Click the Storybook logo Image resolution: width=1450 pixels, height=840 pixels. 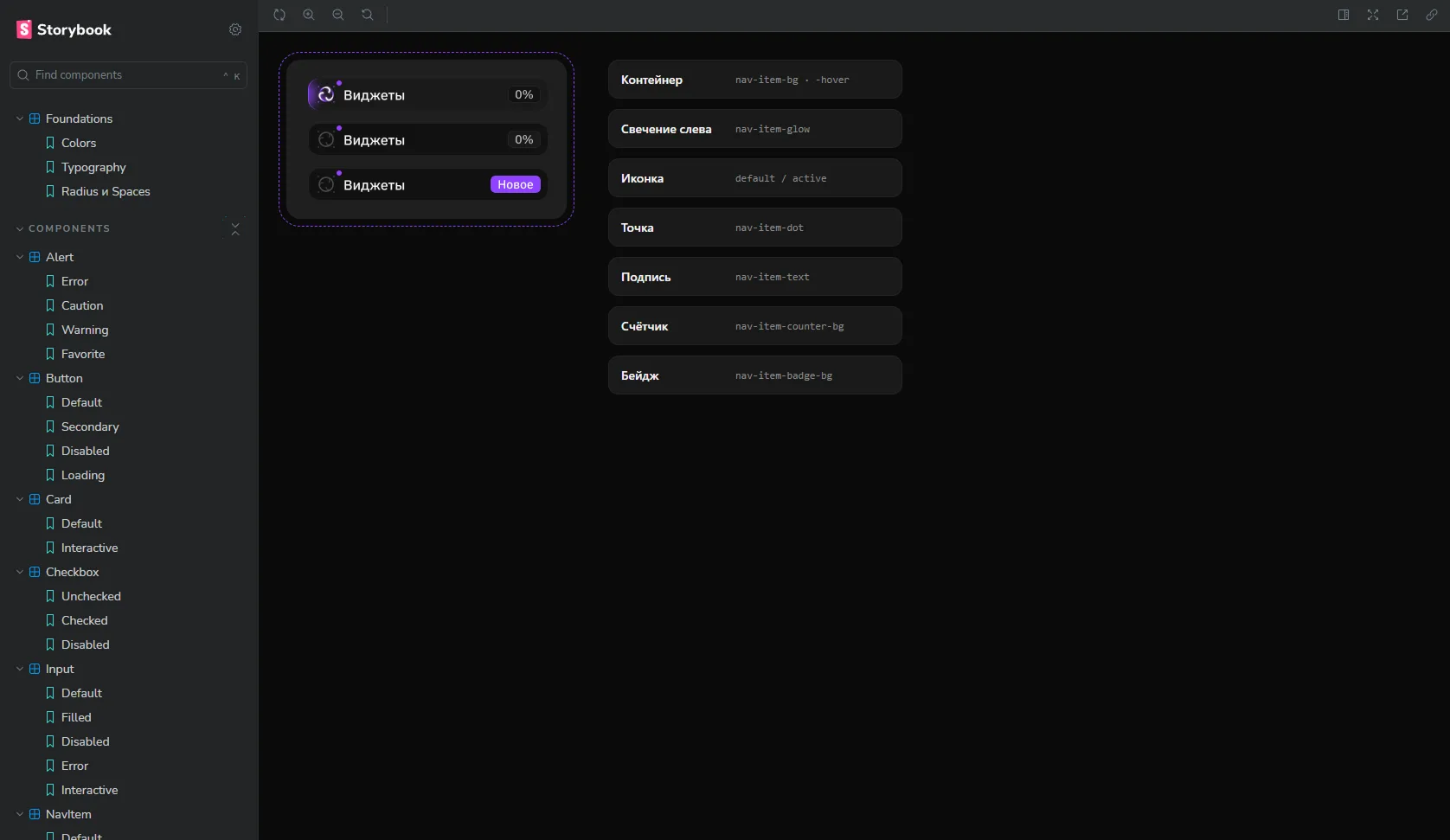click(x=64, y=29)
